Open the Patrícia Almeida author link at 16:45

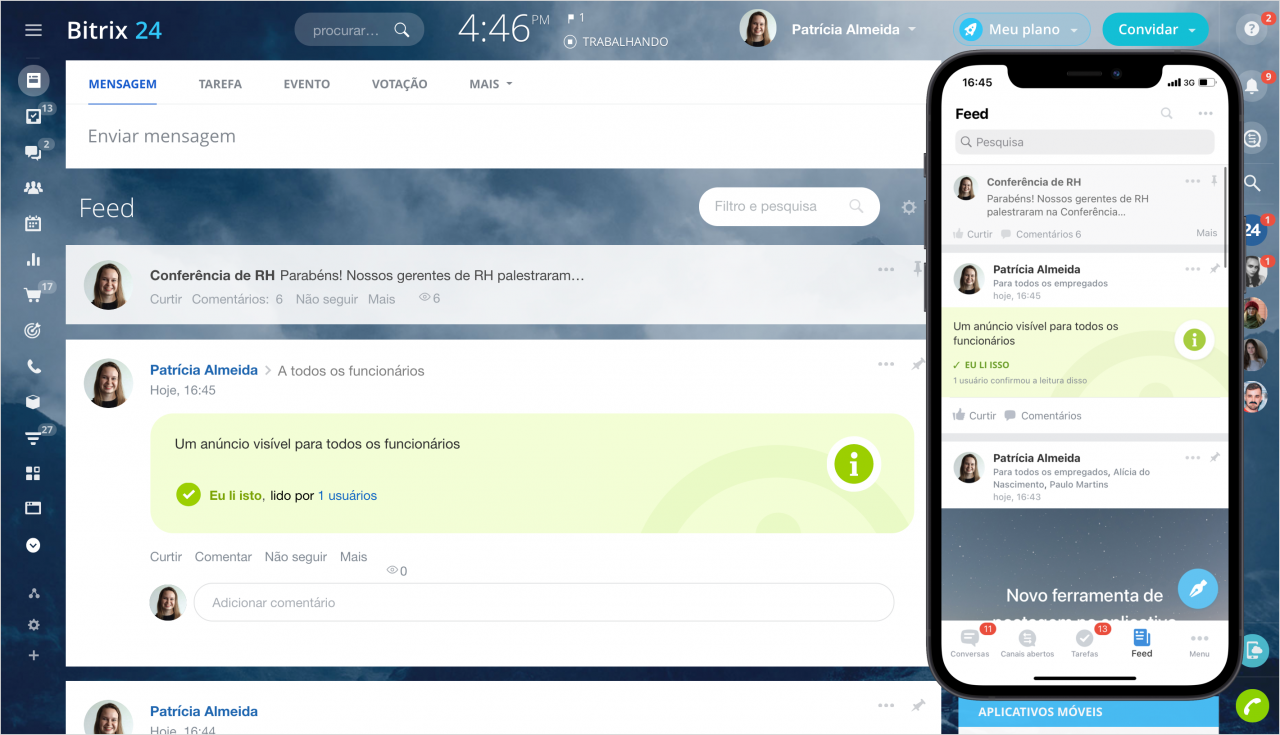point(204,370)
